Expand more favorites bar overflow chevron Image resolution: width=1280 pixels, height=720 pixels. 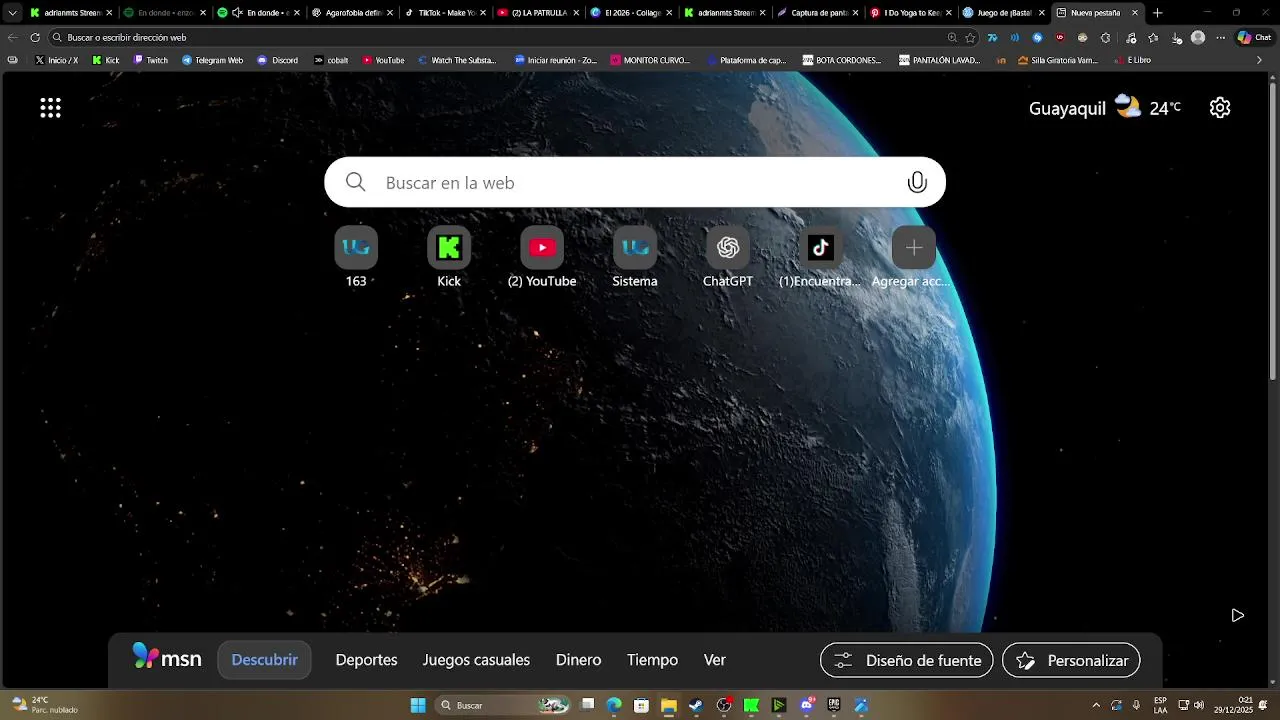tap(1259, 60)
